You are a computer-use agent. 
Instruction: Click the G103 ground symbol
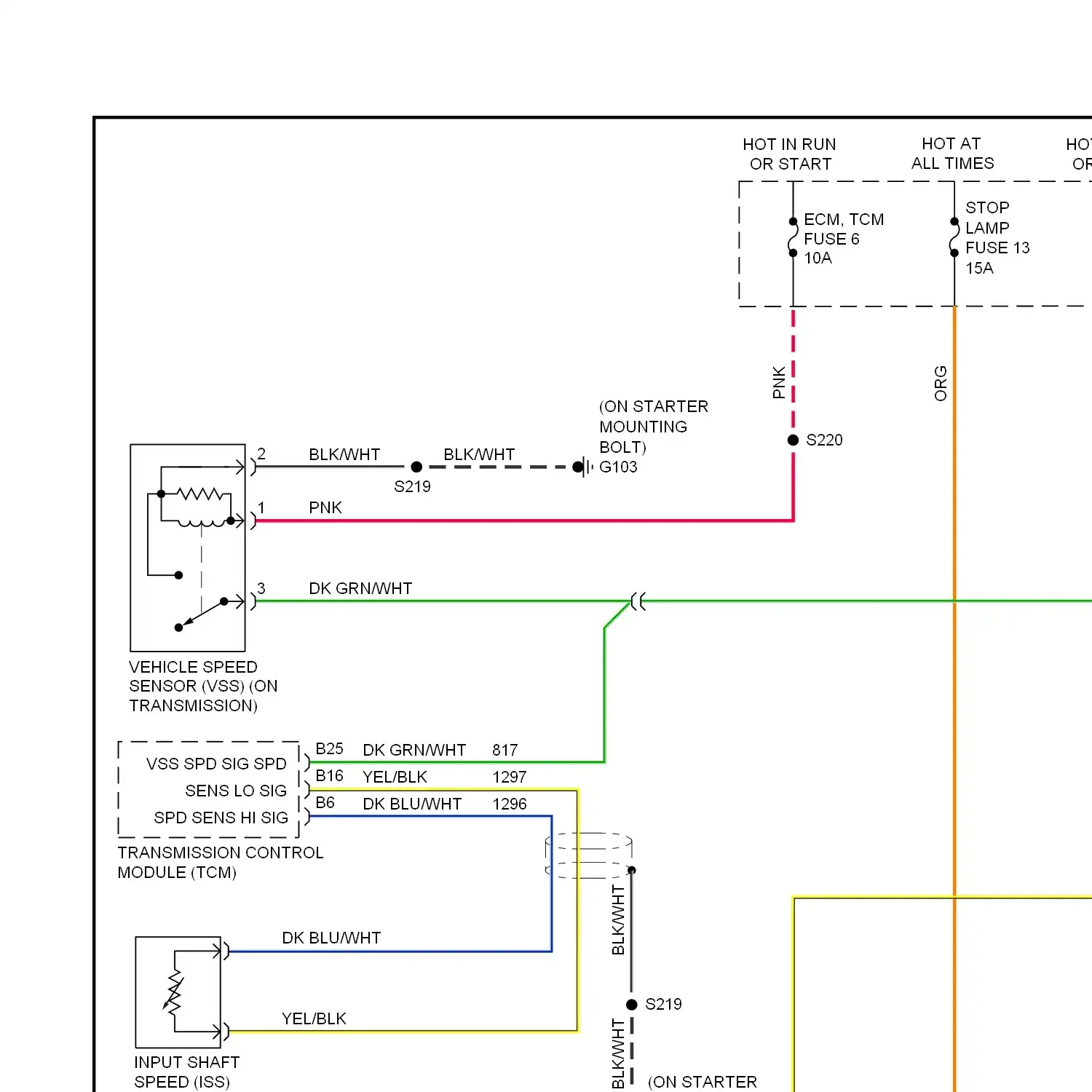click(582, 467)
